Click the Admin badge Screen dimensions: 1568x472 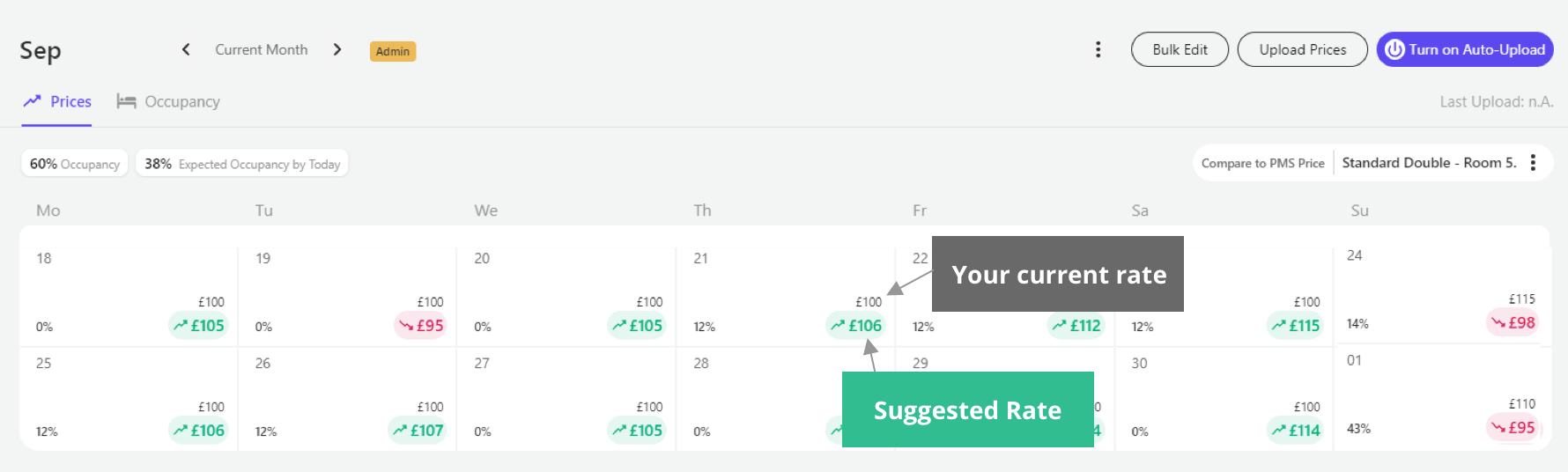coord(393,51)
